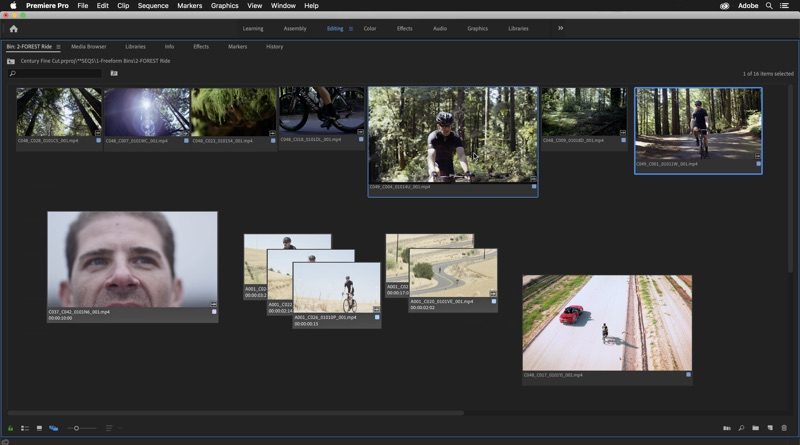The image size is (800, 445).
Task: Open the Graphics workspace
Action: click(477, 29)
